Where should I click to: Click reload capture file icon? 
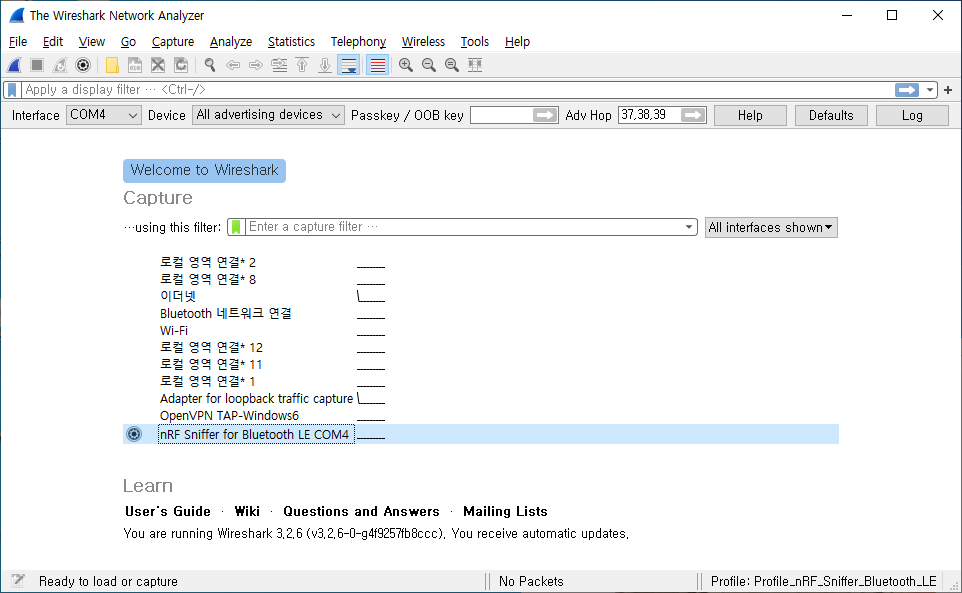pos(181,65)
